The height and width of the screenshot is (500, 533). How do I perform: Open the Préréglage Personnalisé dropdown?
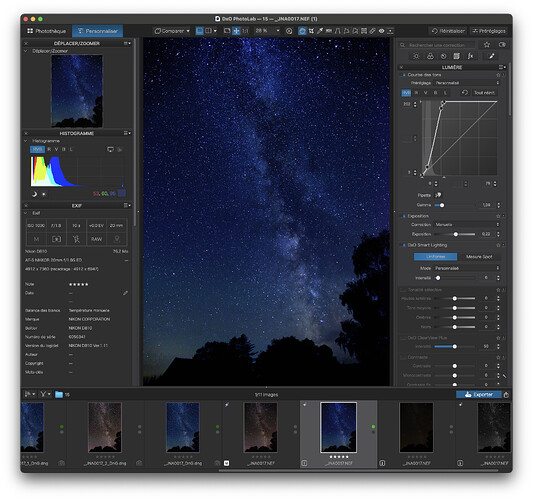pos(467,83)
